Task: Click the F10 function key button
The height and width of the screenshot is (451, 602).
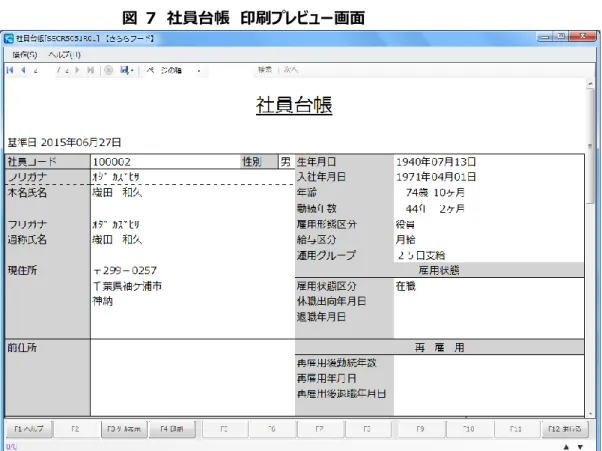Action: pyautogui.click(x=469, y=429)
